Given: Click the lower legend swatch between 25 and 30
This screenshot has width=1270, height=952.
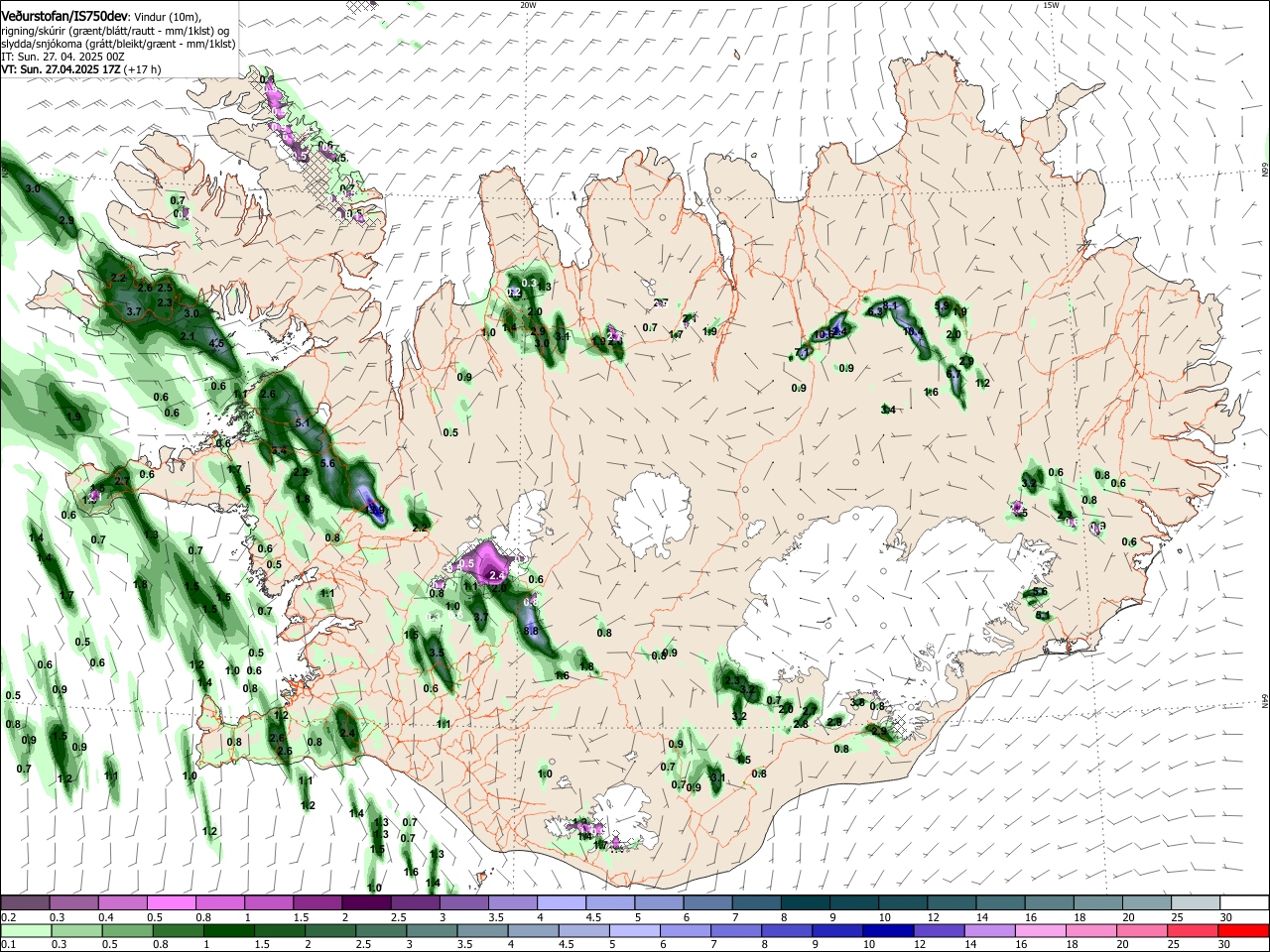Looking at the screenshot, I should click(1192, 930).
